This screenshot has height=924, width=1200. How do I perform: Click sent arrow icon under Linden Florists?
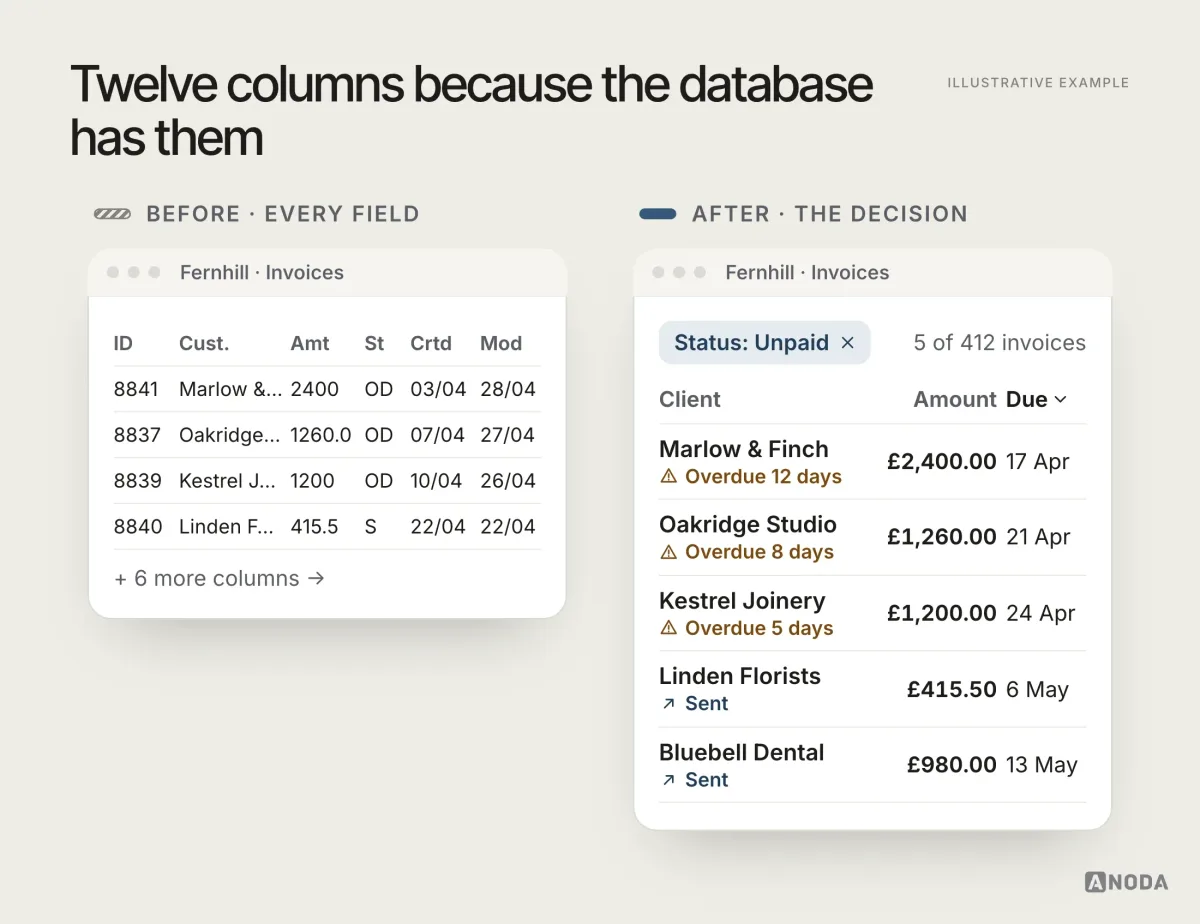pos(669,704)
